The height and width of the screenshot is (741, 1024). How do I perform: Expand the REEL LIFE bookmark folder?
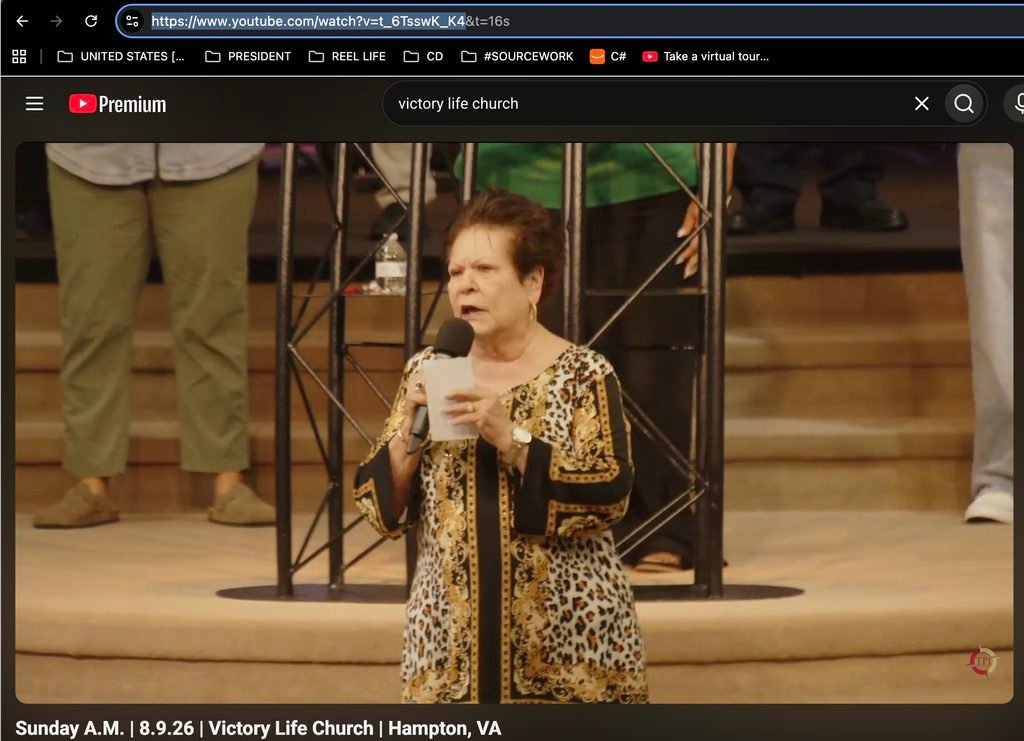(347, 57)
